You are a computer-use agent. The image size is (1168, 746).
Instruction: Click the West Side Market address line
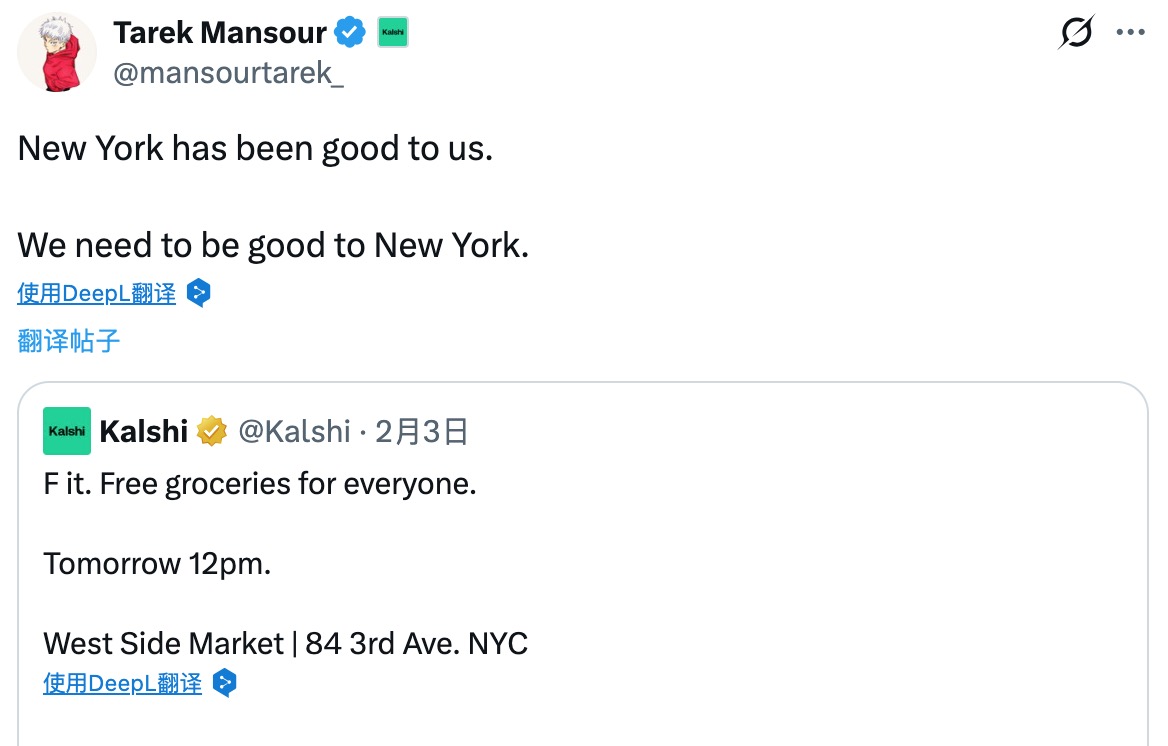pyautogui.click(x=285, y=642)
